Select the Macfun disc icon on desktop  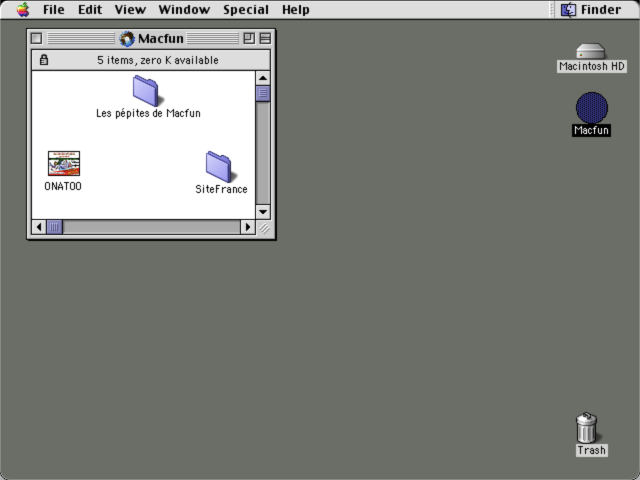(591, 108)
